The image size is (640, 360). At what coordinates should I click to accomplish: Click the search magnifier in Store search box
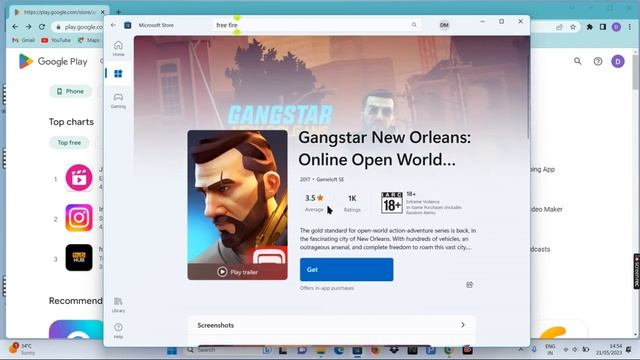pos(414,25)
